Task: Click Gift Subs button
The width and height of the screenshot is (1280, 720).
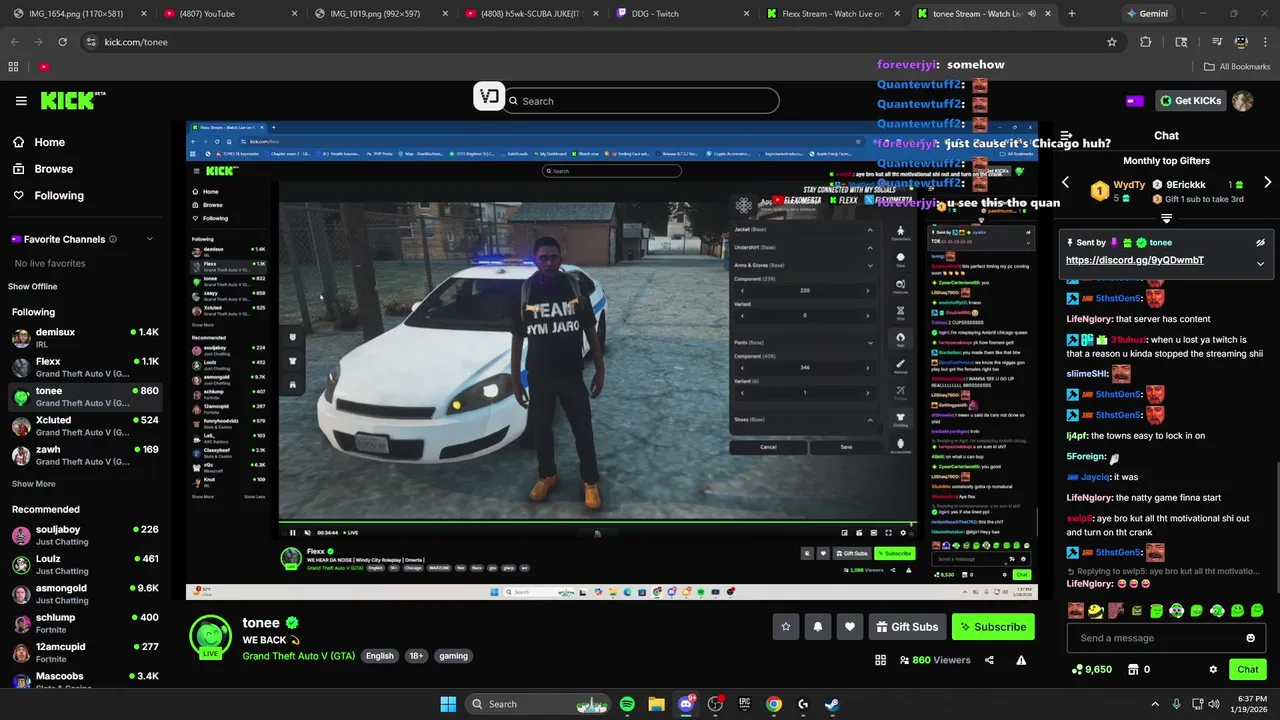Action: point(907,627)
